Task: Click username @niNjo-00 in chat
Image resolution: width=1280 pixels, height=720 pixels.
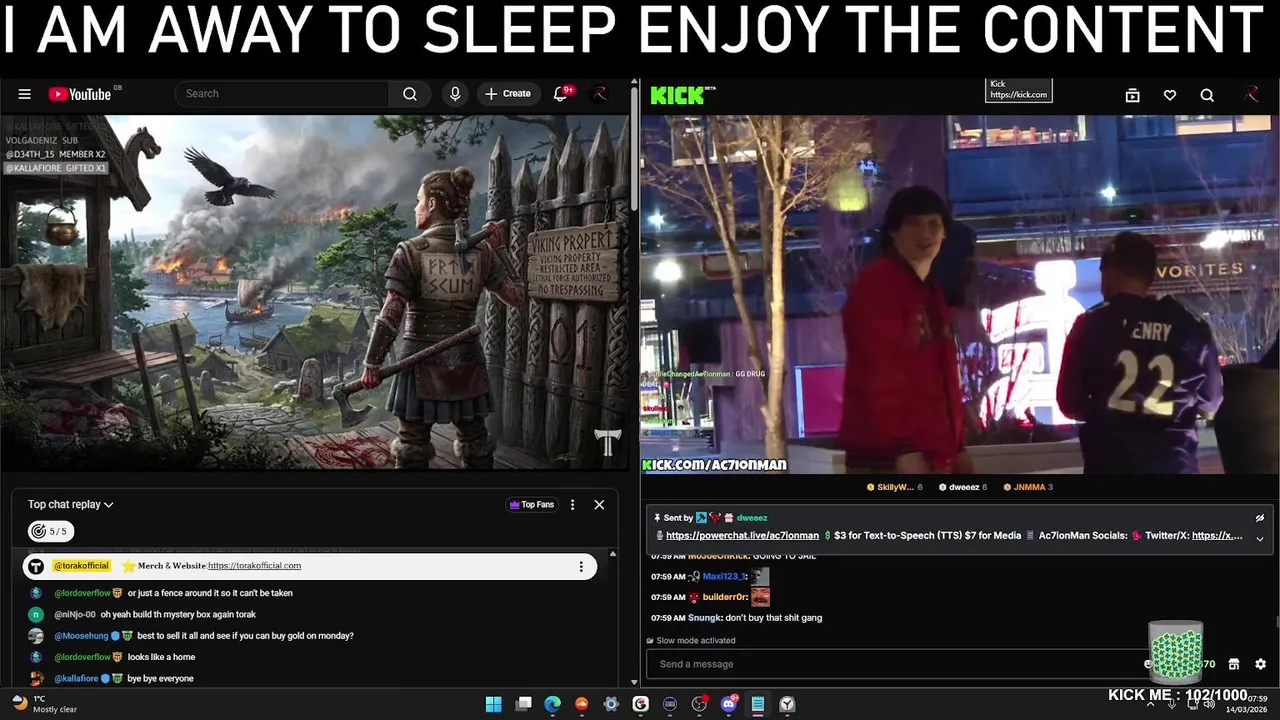Action: [75, 615]
